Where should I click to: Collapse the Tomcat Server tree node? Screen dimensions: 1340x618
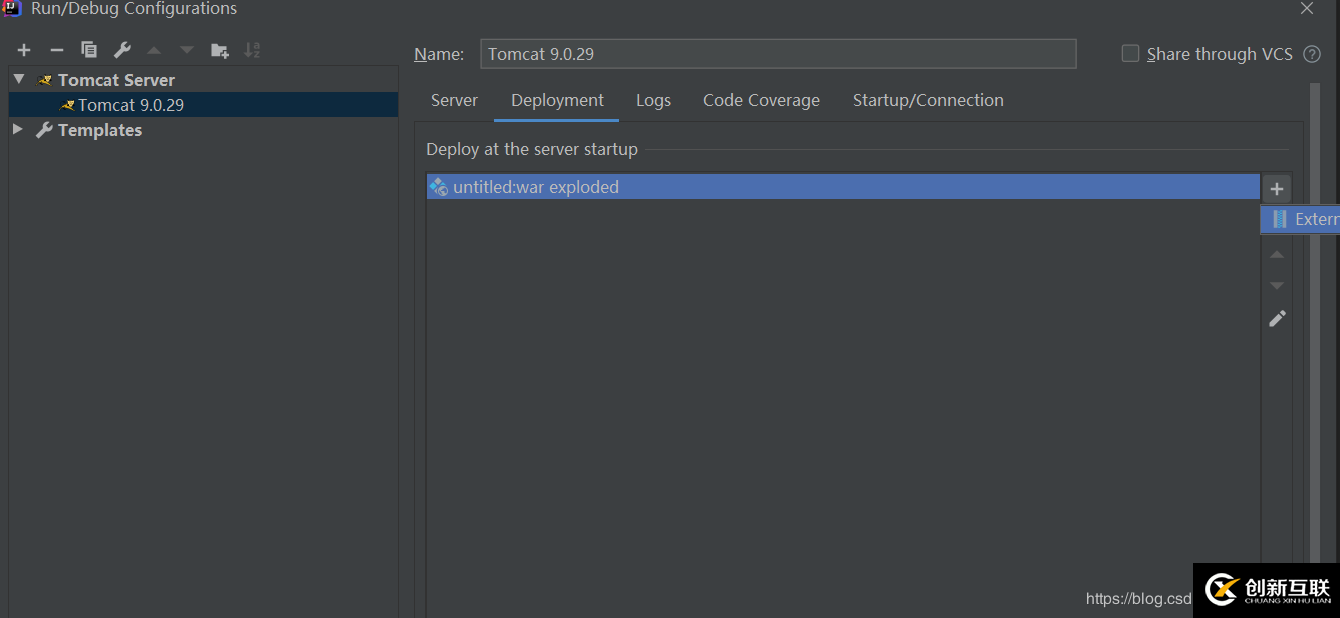click(x=19, y=79)
